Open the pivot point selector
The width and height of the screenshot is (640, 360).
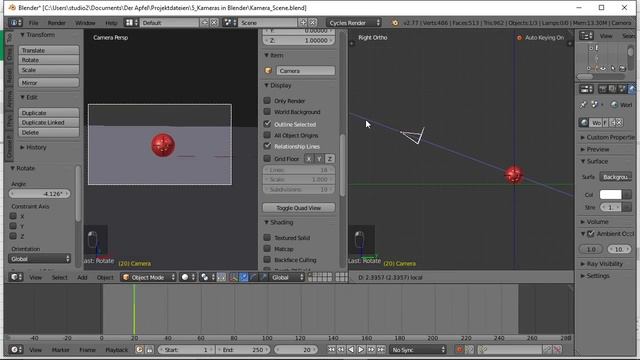pyautogui.click(x=207, y=277)
